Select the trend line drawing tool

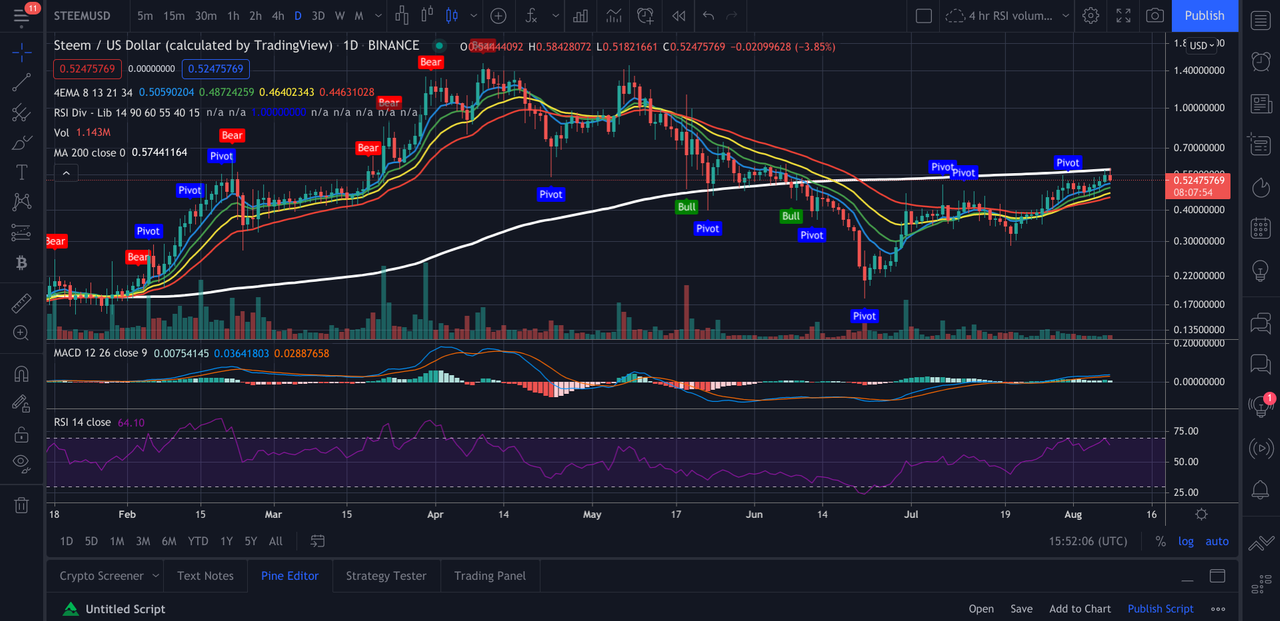(21, 83)
